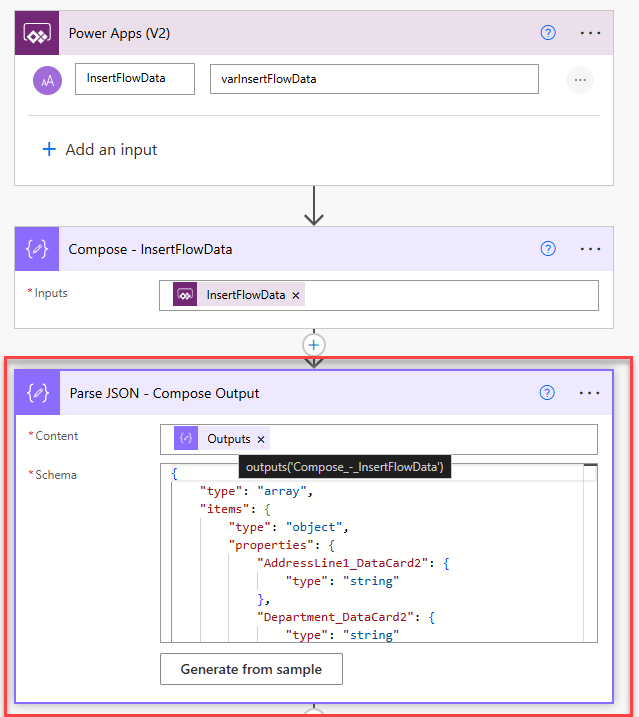This screenshot has height=717, width=639.
Task: Remove the Outputs token from Content
Action: tap(261, 439)
